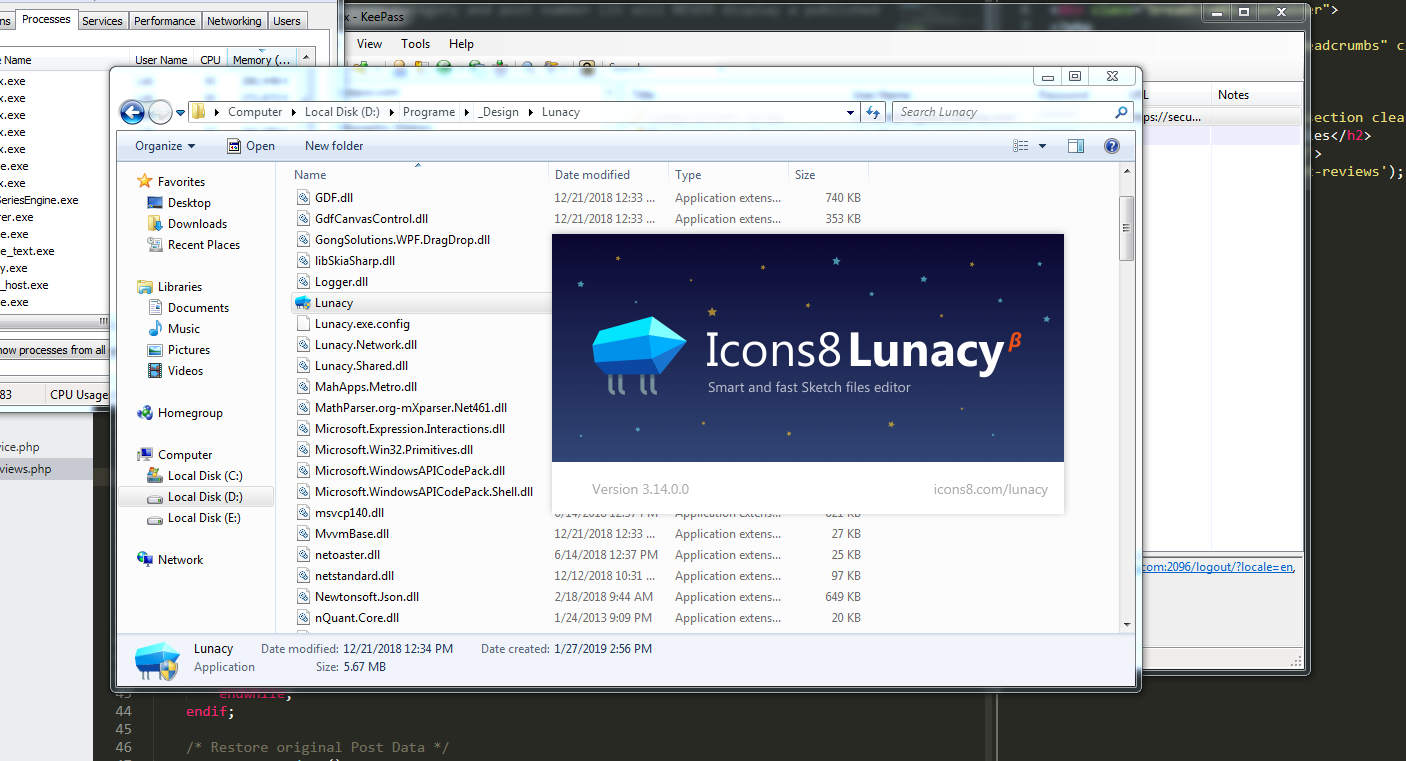The height and width of the screenshot is (761, 1406).
Task: Open Documents library
Action: pos(198,308)
